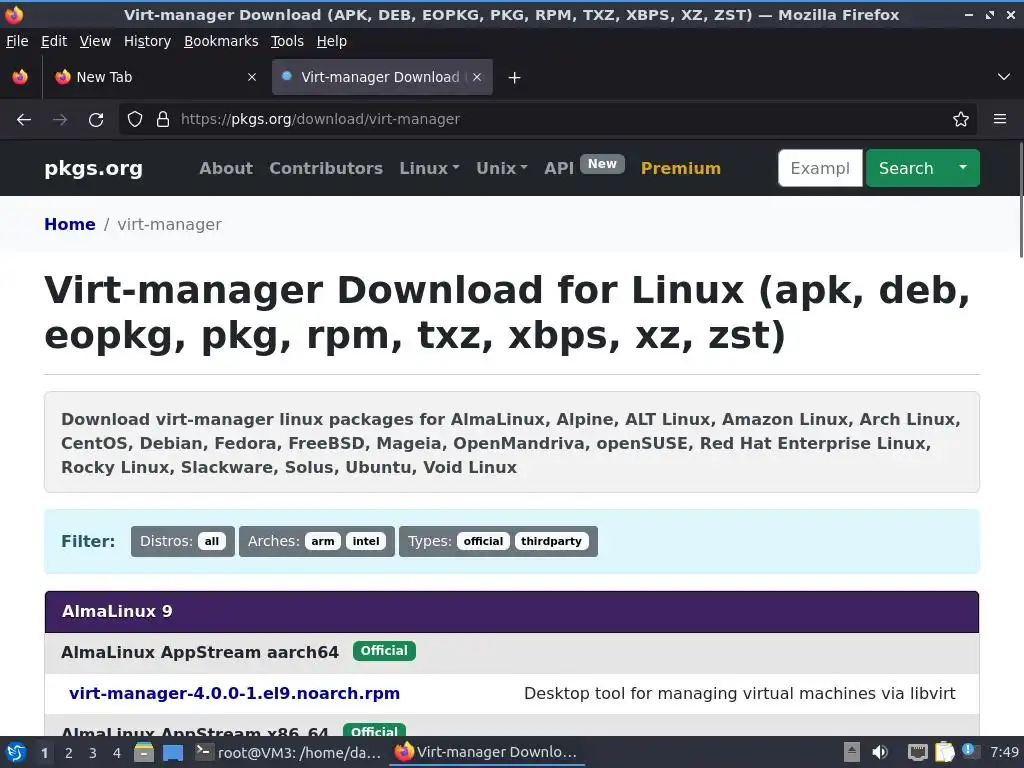The height and width of the screenshot is (768, 1024).
Task: Open the volume speaker tray icon
Action: 880,752
